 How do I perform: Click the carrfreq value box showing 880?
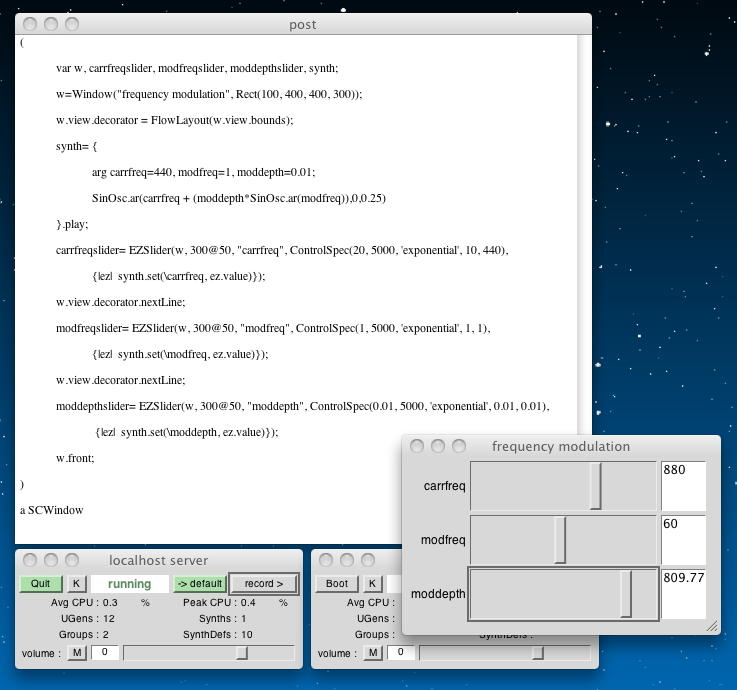(683, 486)
